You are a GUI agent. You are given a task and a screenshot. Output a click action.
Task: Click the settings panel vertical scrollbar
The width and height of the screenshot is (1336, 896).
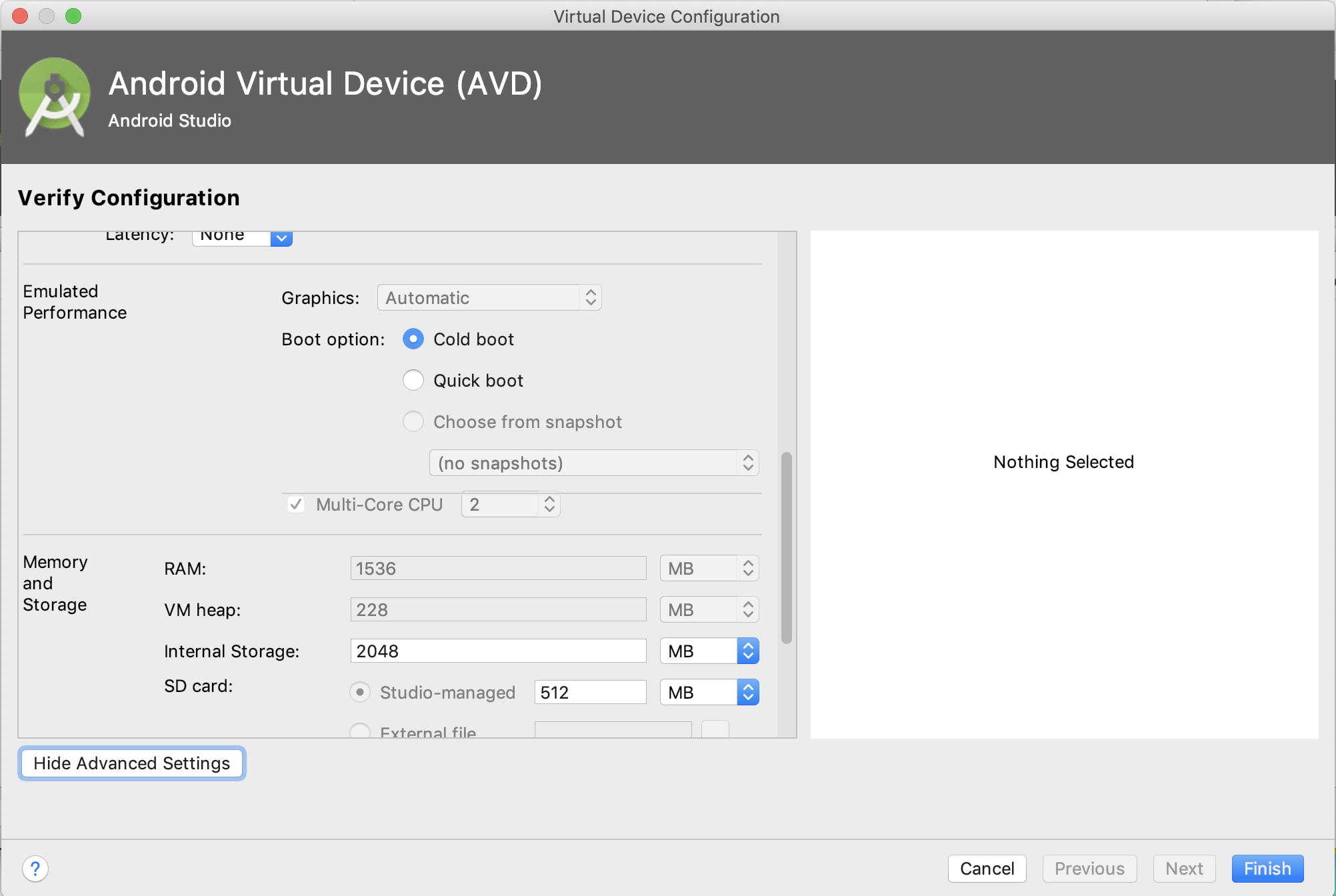pyautogui.click(x=787, y=547)
